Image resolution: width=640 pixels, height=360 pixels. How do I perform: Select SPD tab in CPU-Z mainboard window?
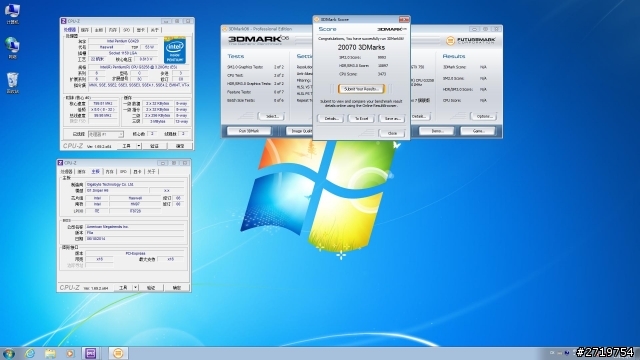[x=123, y=171]
